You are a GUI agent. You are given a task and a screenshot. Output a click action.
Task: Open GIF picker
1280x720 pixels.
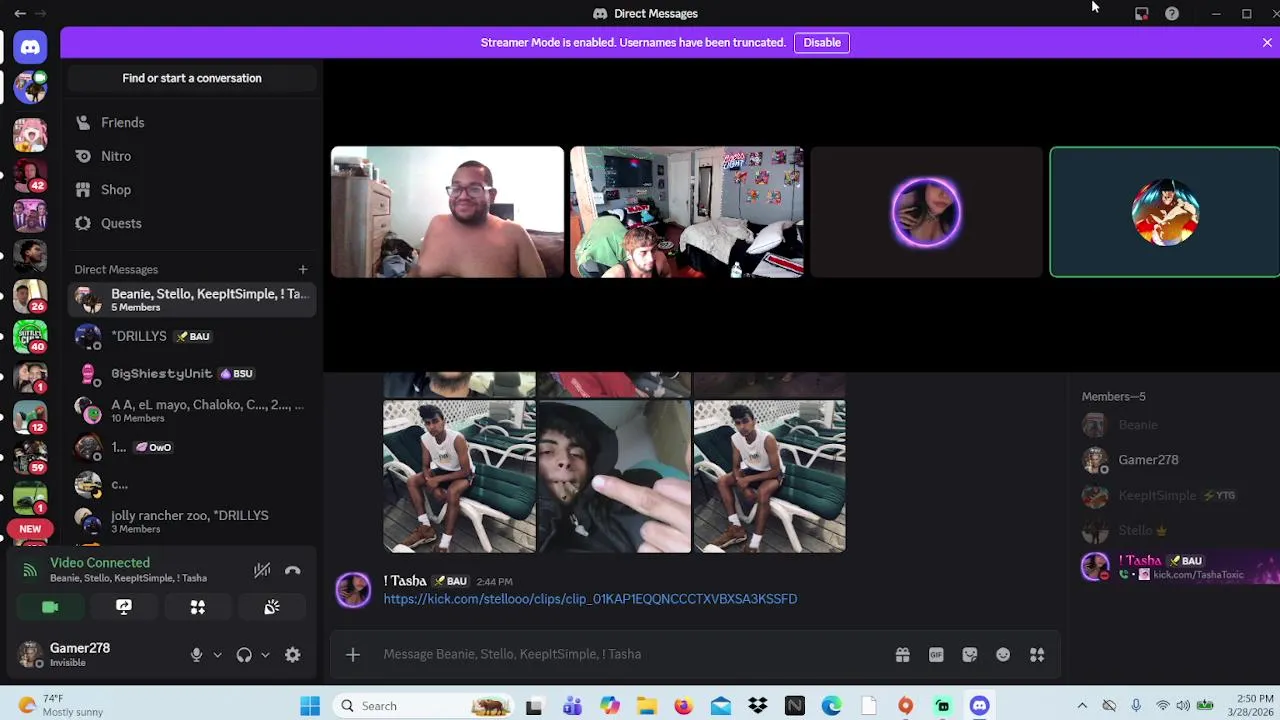(936, 654)
